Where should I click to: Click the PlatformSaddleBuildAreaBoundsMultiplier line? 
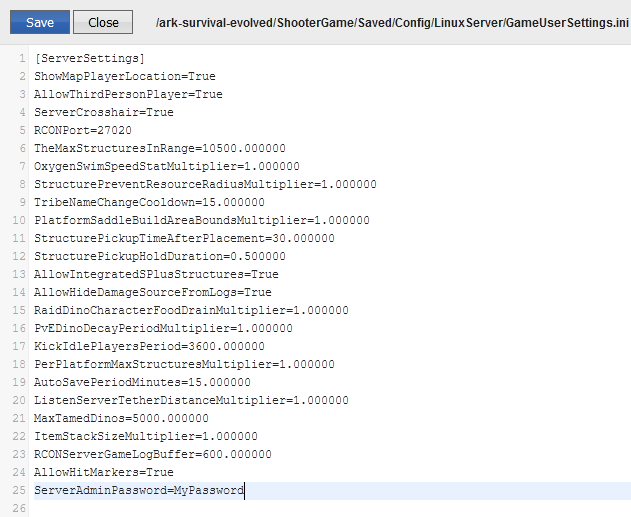click(x=202, y=220)
